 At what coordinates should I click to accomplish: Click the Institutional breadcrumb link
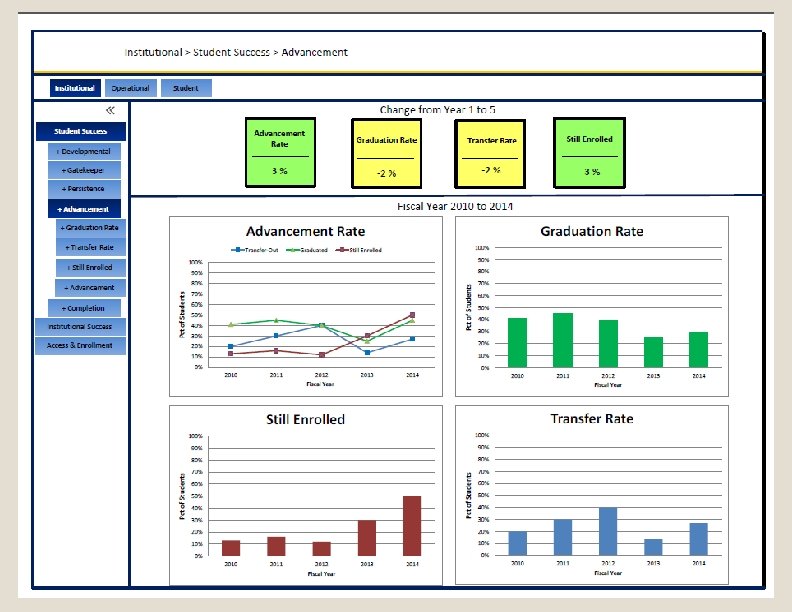[x=153, y=52]
